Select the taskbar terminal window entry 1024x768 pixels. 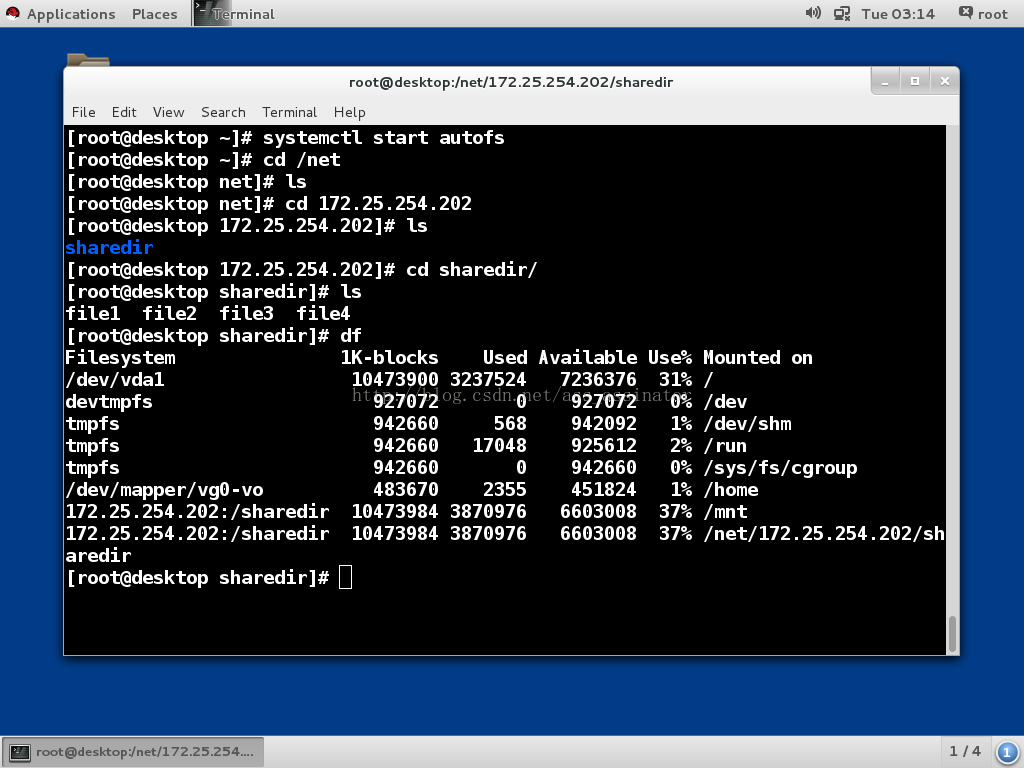click(x=133, y=752)
